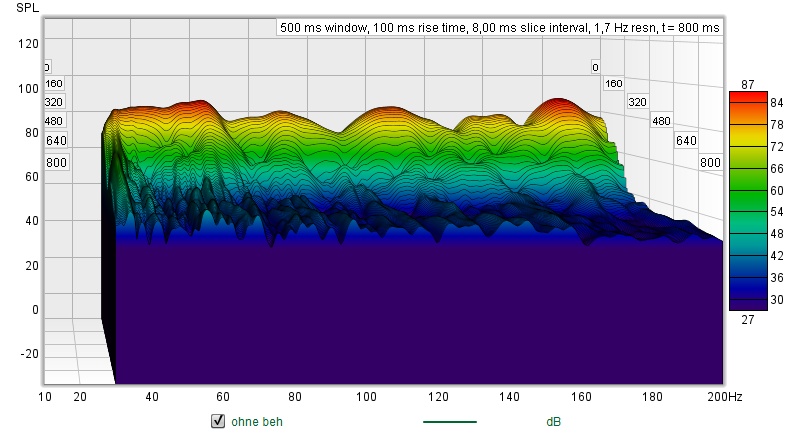Screen dimensions: 800x436
Task: Click the yellow band near 72 on the color scale
Action: coord(748,147)
